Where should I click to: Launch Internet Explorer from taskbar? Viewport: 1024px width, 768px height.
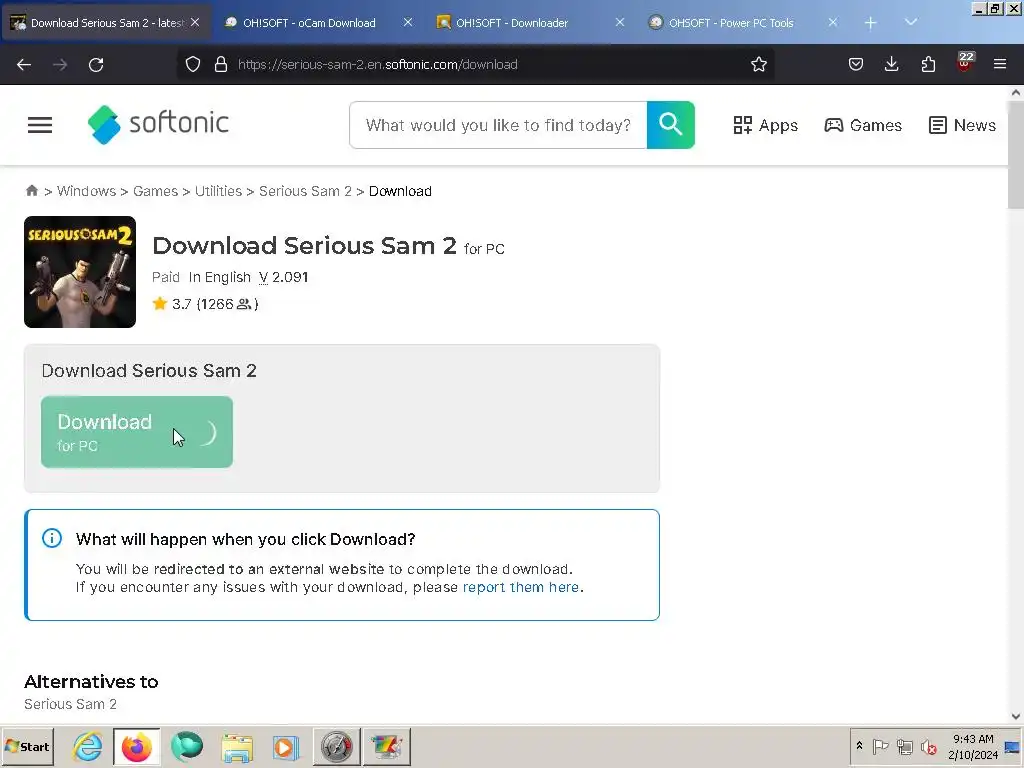coord(88,746)
